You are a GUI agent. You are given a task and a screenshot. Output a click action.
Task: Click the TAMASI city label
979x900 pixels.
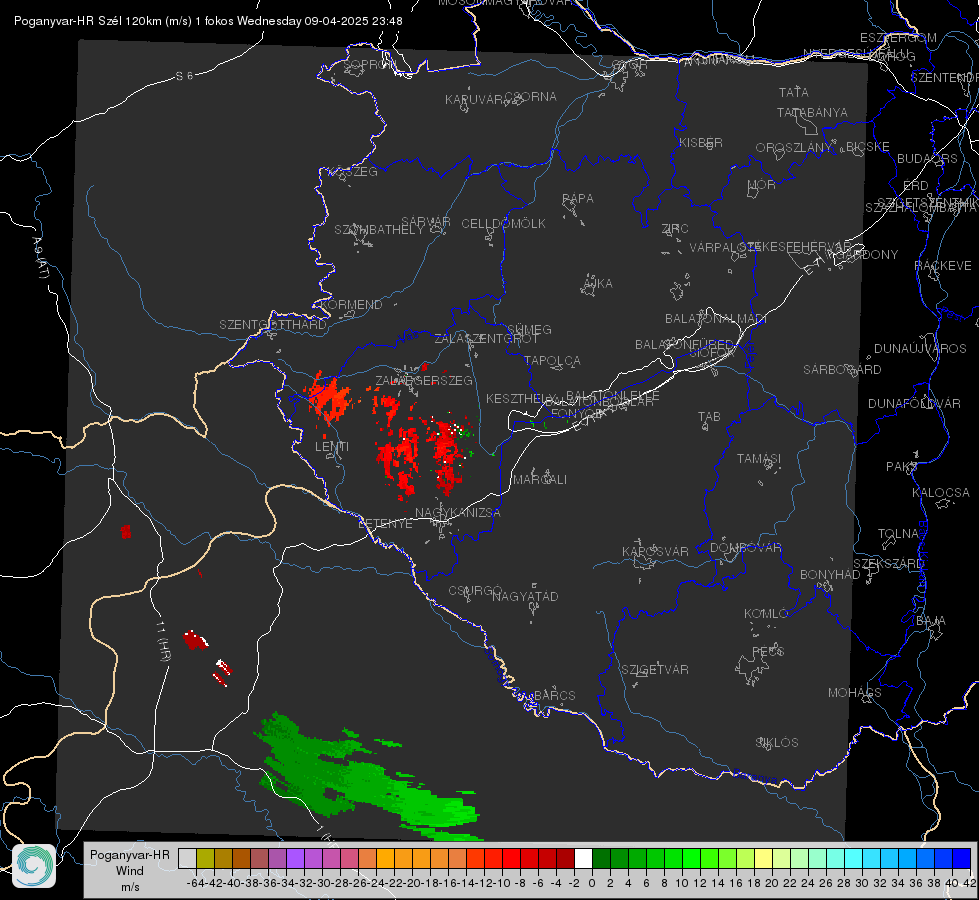click(x=759, y=458)
